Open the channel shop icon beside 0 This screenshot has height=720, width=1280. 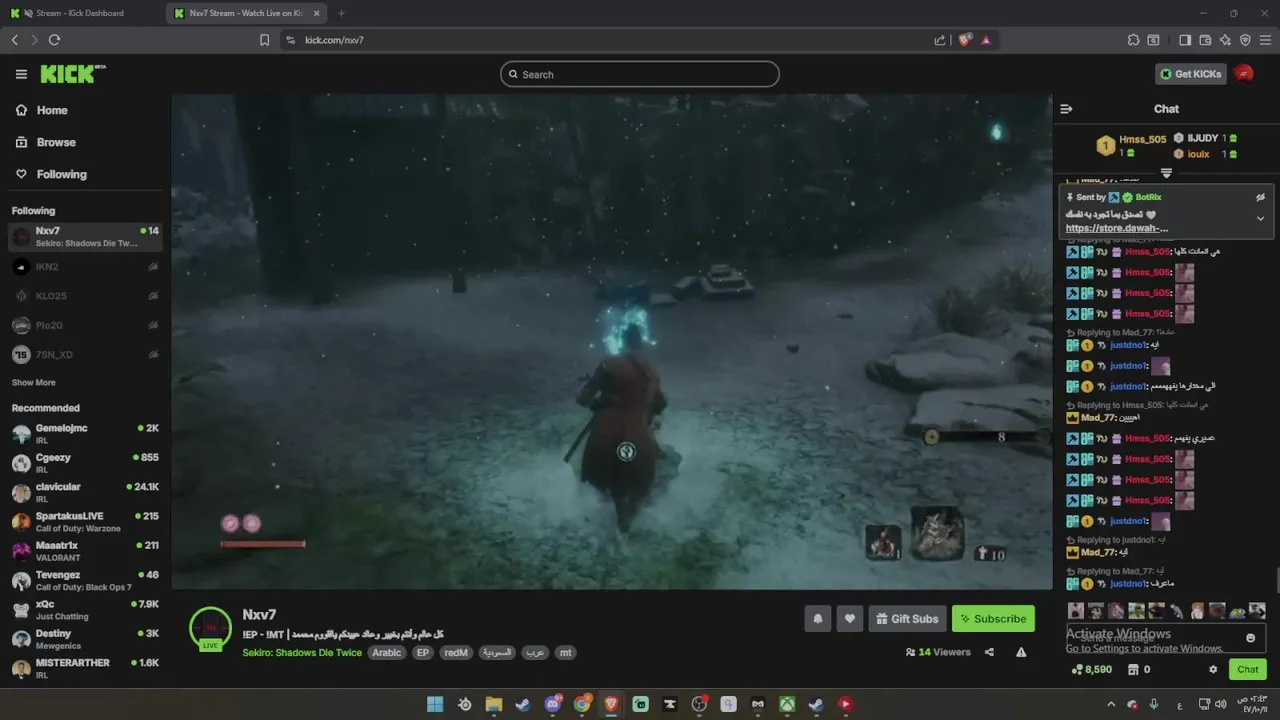click(1134, 670)
